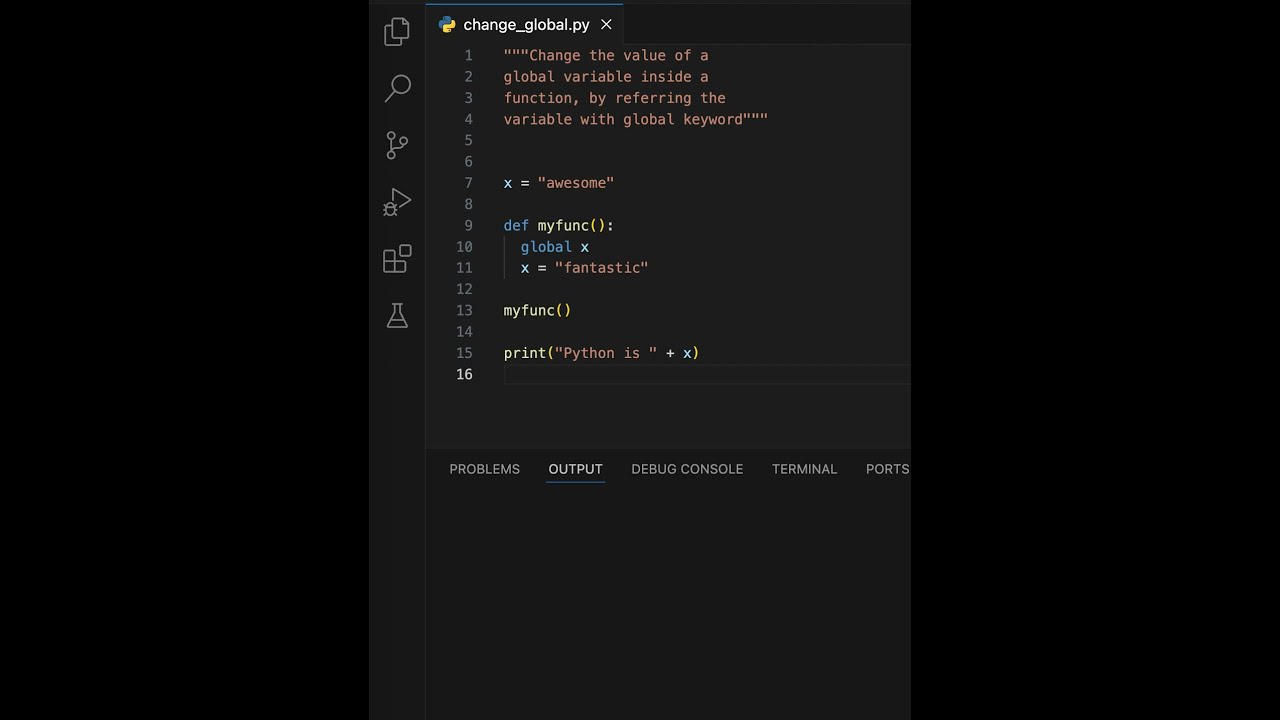Click the myfunc() call on line 13

click(537, 311)
